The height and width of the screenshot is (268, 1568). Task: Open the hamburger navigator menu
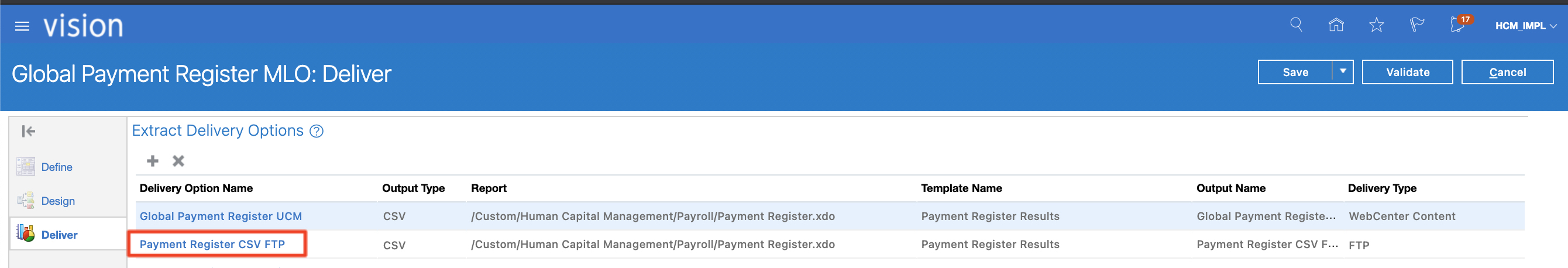click(x=22, y=26)
